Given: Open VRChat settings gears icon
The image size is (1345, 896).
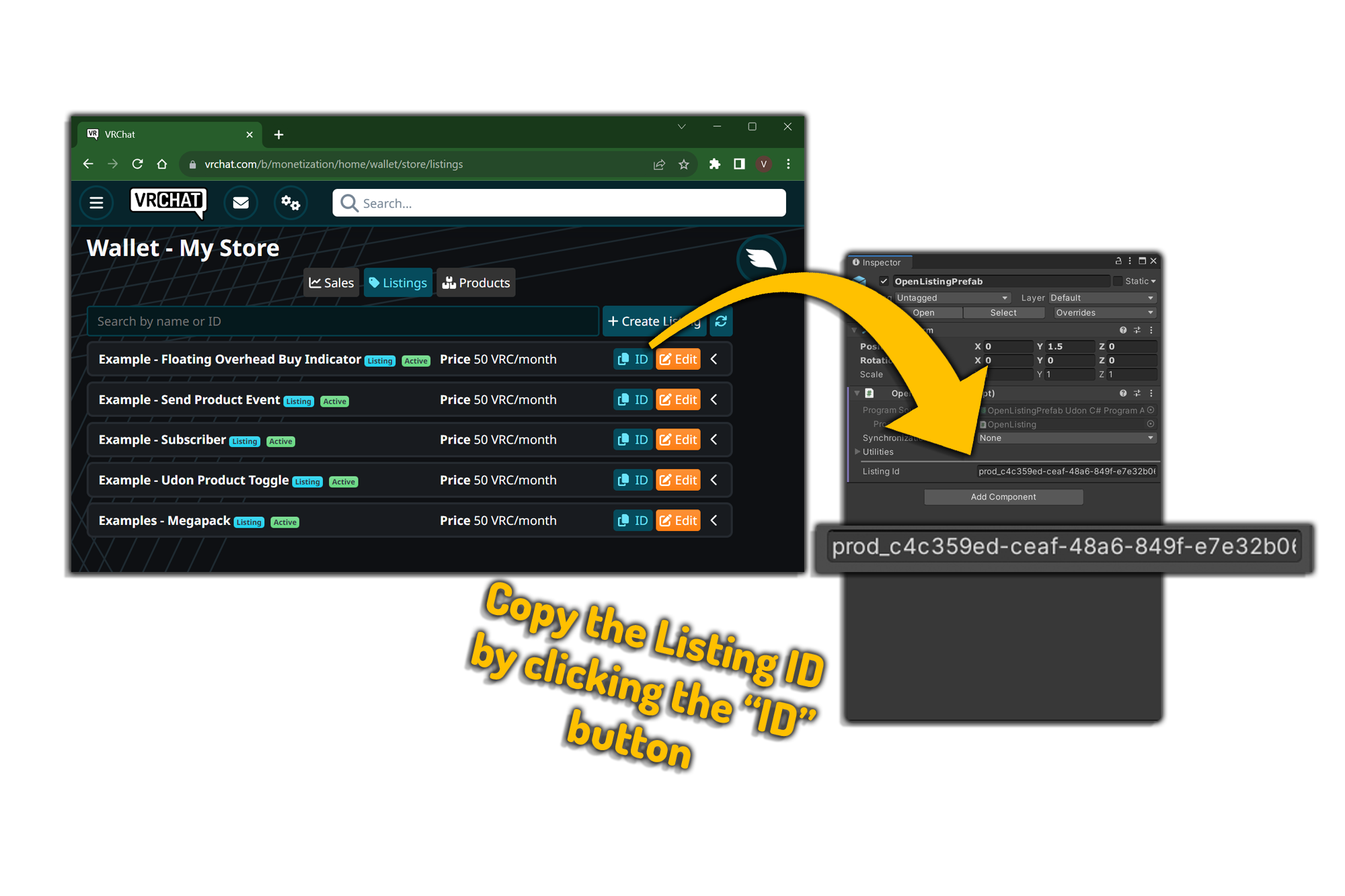Looking at the screenshot, I should pos(291,202).
